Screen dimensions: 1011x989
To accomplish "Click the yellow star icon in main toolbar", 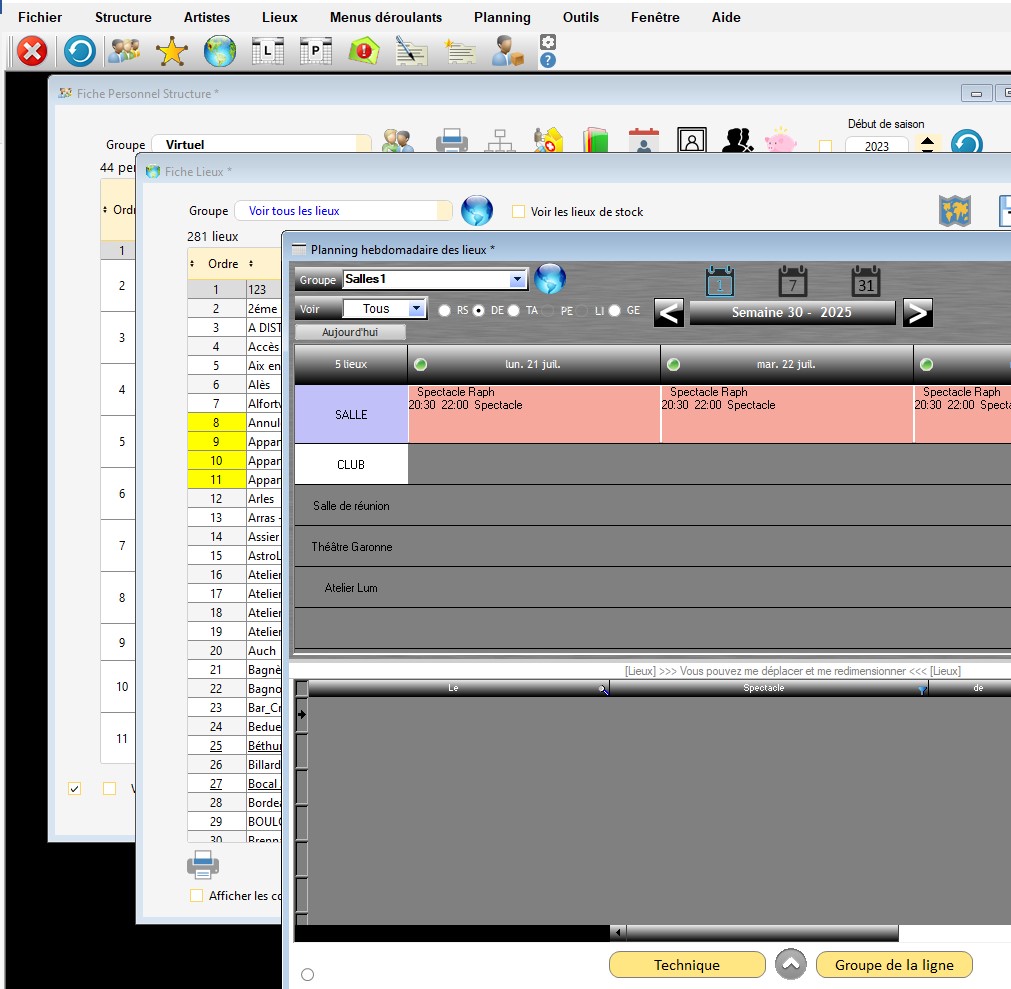I will pyautogui.click(x=172, y=51).
